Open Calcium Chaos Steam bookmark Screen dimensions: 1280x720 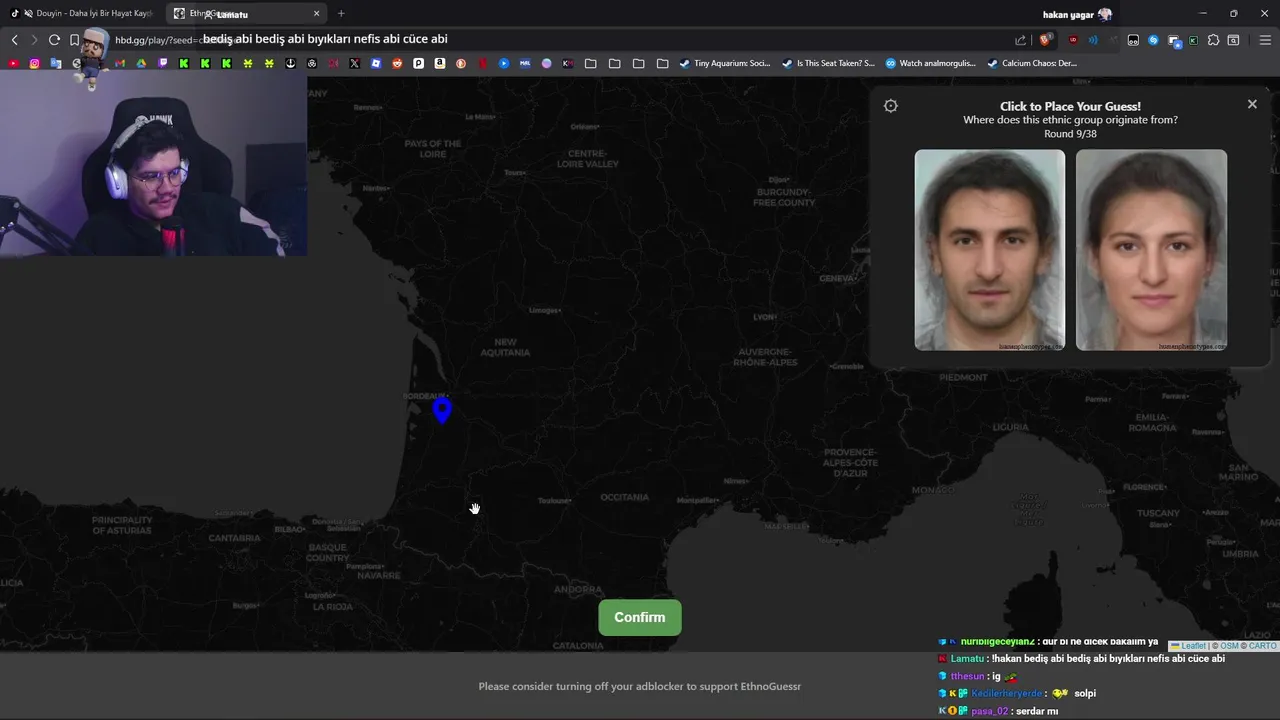(x=1032, y=63)
